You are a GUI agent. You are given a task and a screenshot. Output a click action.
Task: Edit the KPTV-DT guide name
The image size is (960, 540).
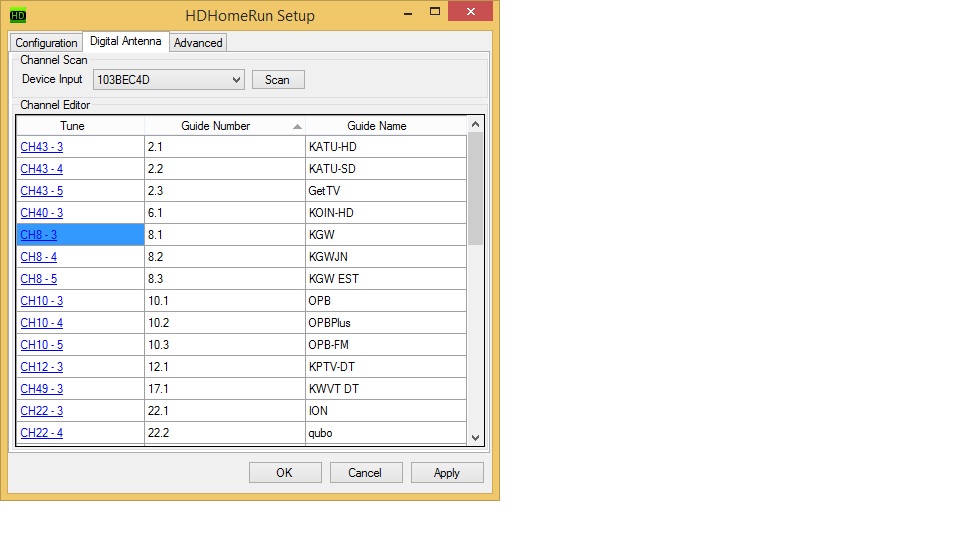tap(386, 367)
